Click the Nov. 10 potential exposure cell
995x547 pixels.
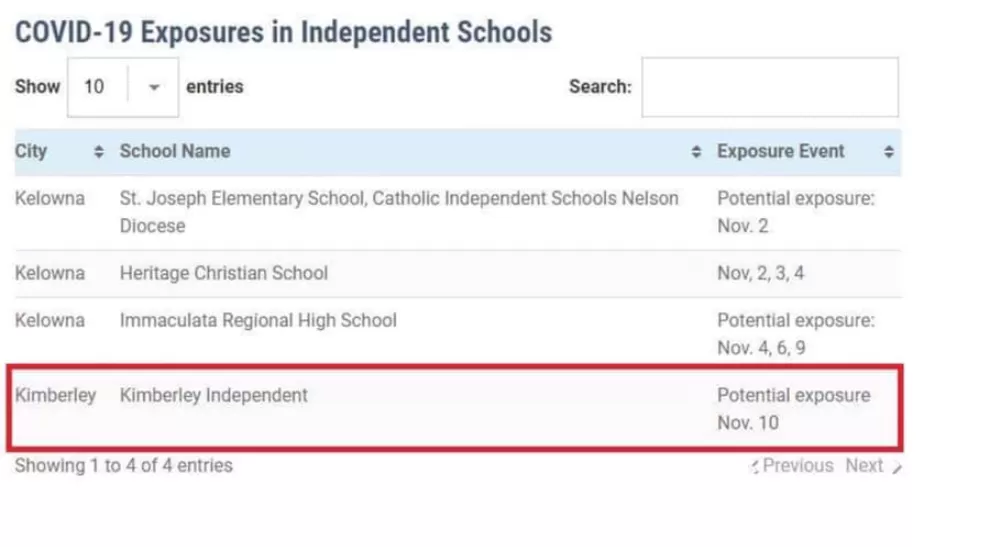[794, 409]
